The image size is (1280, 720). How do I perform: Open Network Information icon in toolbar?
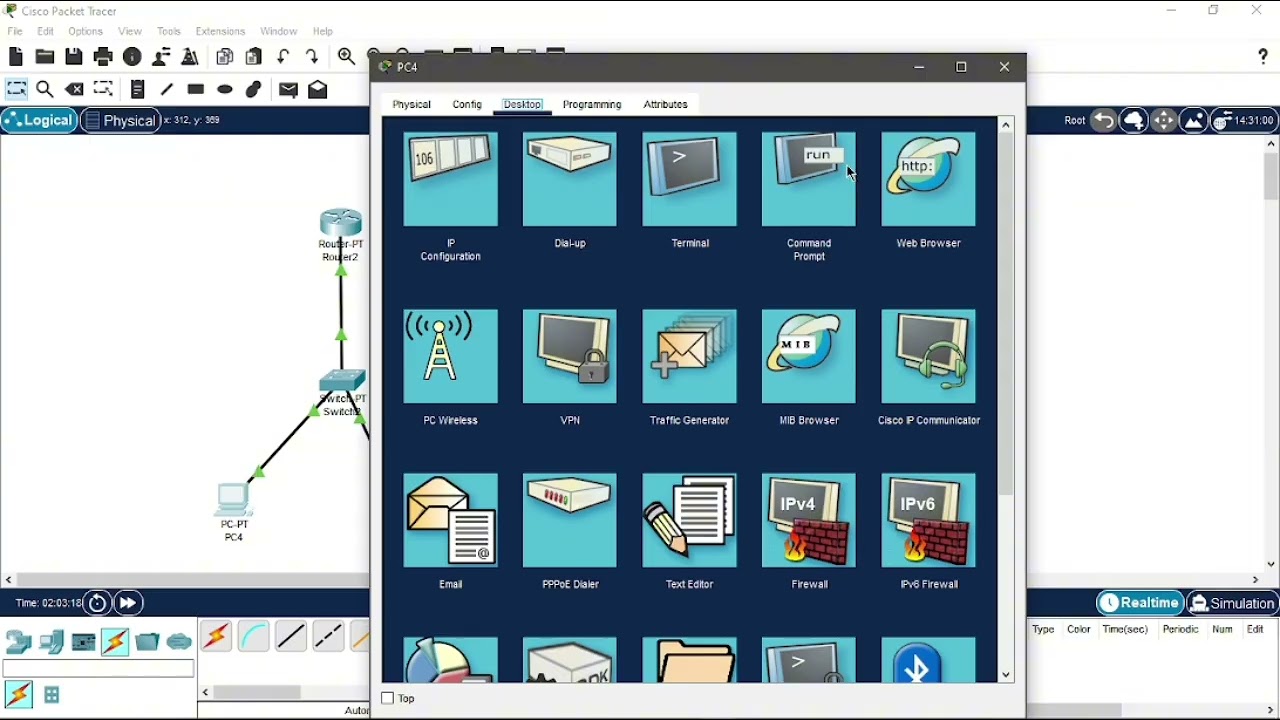132,57
